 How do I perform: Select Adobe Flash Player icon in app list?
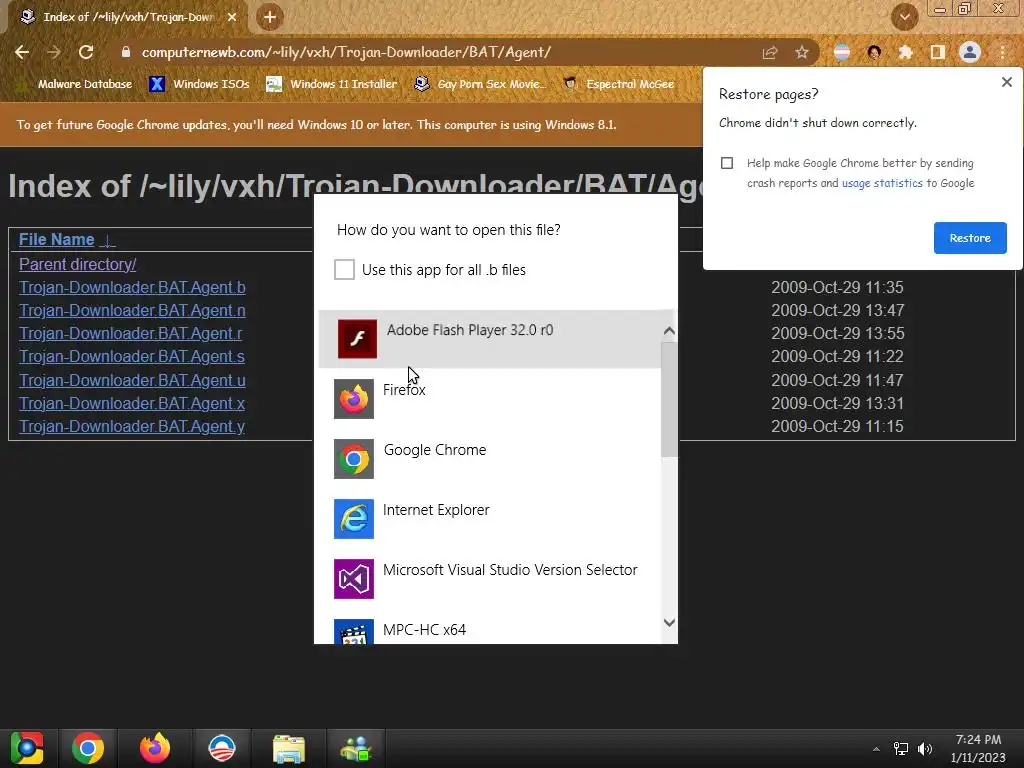tap(357, 338)
